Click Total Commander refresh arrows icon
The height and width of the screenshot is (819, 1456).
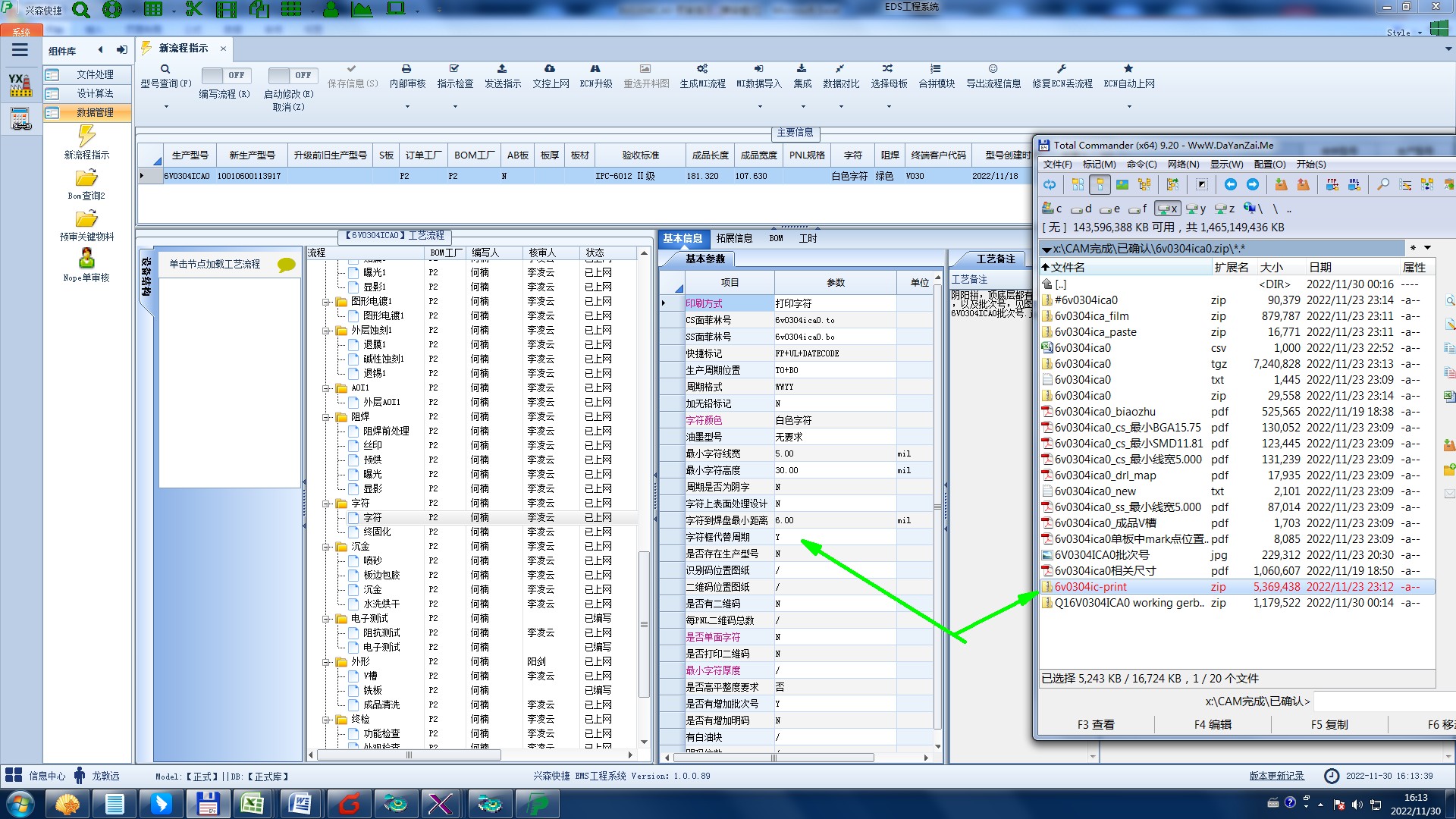click(x=1050, y=184)
